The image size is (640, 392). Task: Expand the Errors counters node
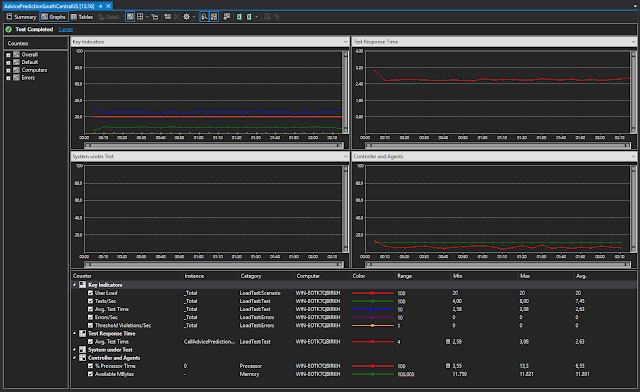coord(8,78)
